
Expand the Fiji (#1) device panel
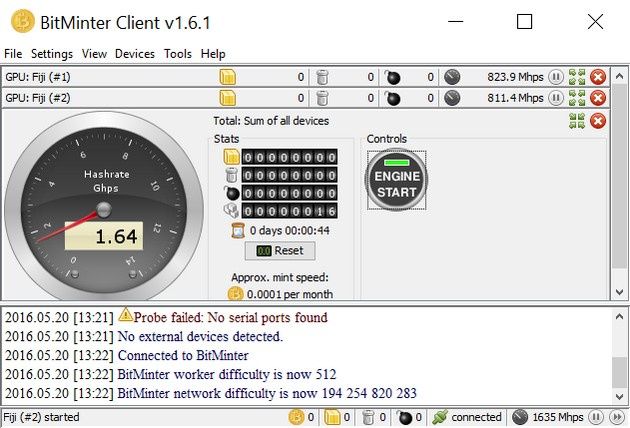click(x=577, y=77)
